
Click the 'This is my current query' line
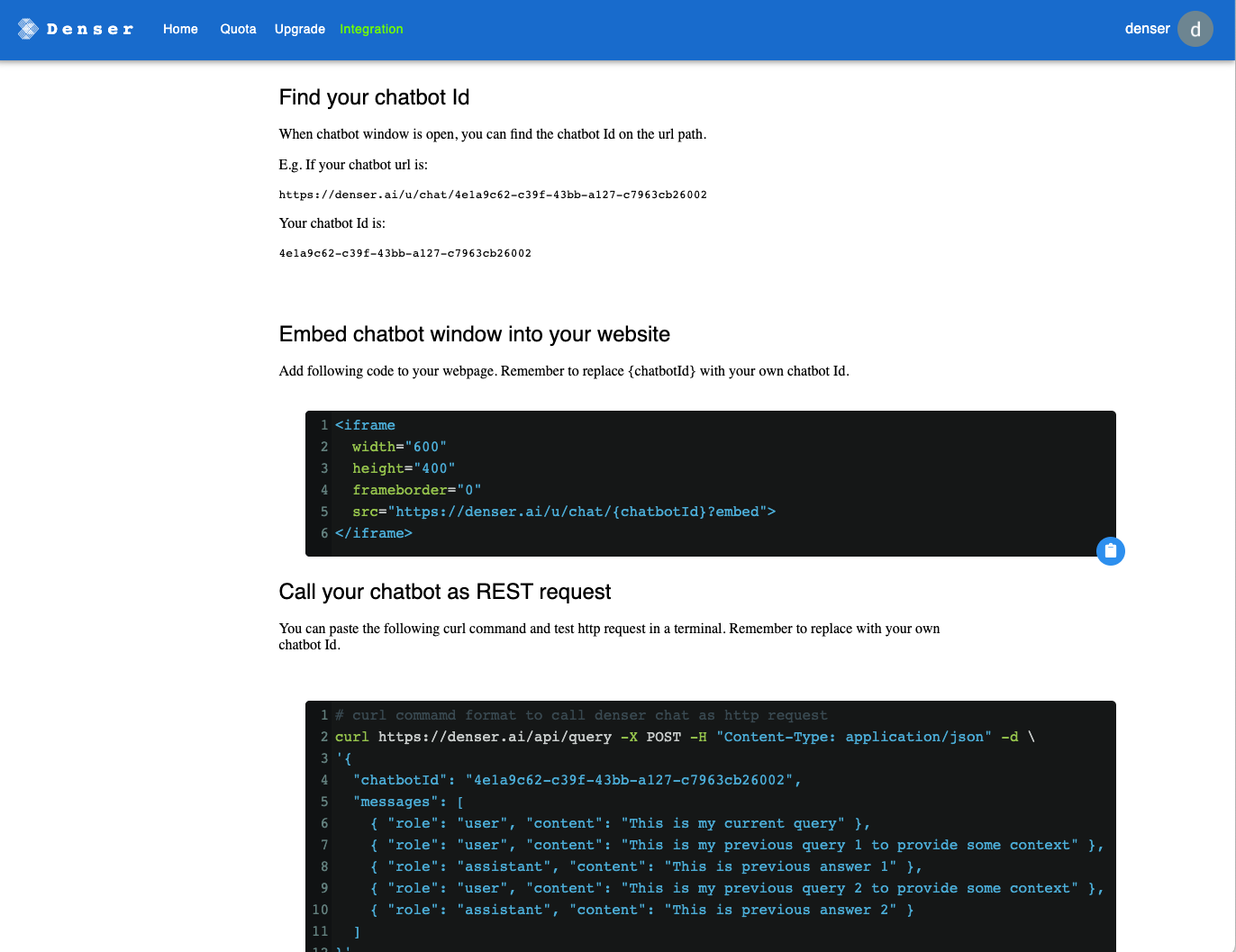621,823
